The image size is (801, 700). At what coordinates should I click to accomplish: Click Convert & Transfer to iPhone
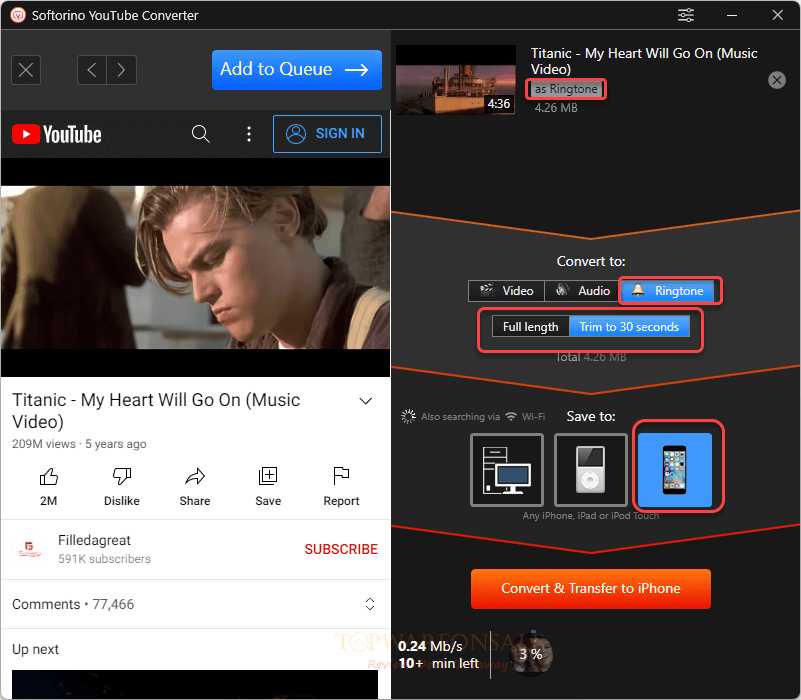coord(591,589)
